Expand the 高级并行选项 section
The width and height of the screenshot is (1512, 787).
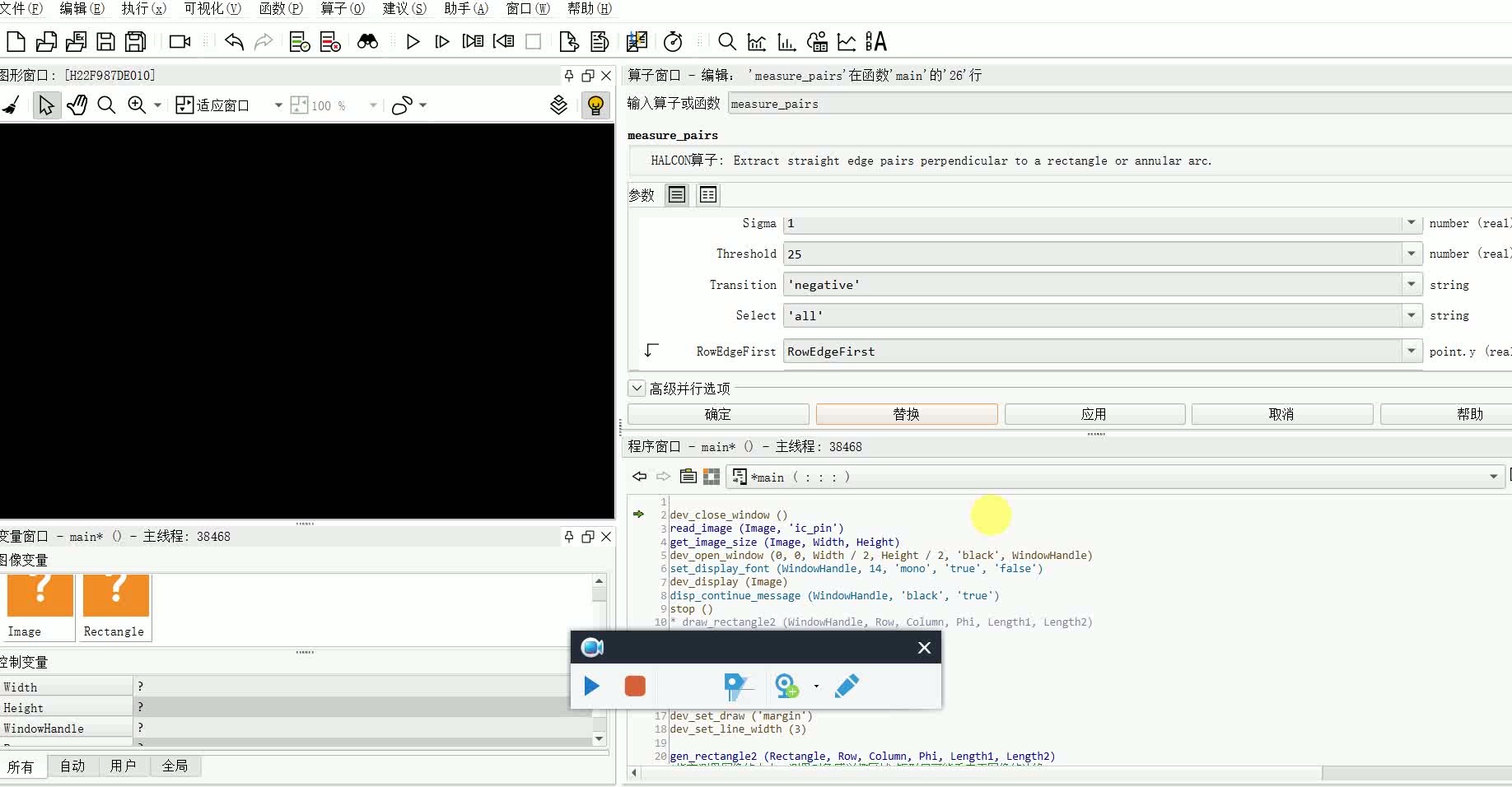pos(637,388)
